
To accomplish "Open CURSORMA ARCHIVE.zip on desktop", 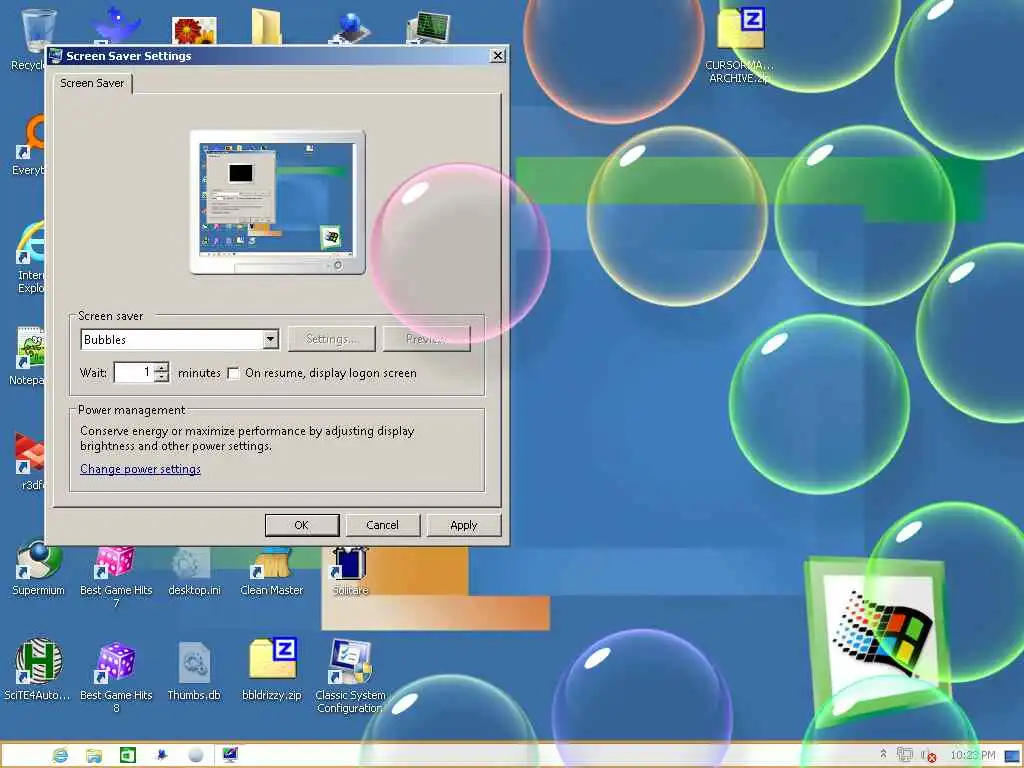I will tap(740, 46).
